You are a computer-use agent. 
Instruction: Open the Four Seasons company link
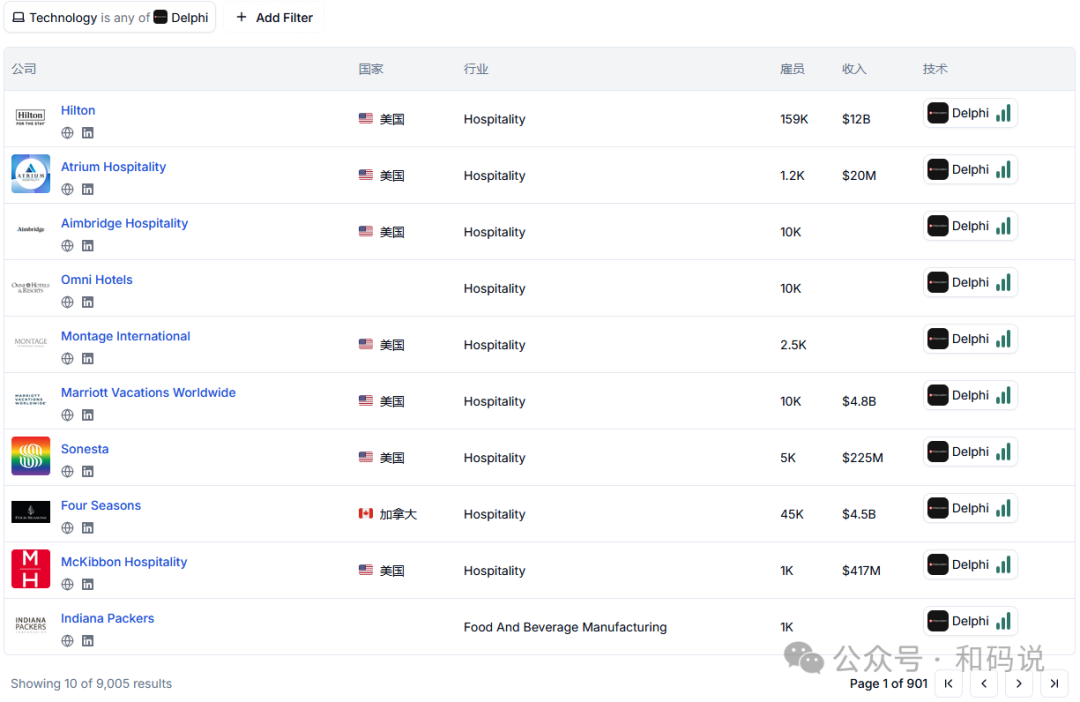[x=101, y=506]
